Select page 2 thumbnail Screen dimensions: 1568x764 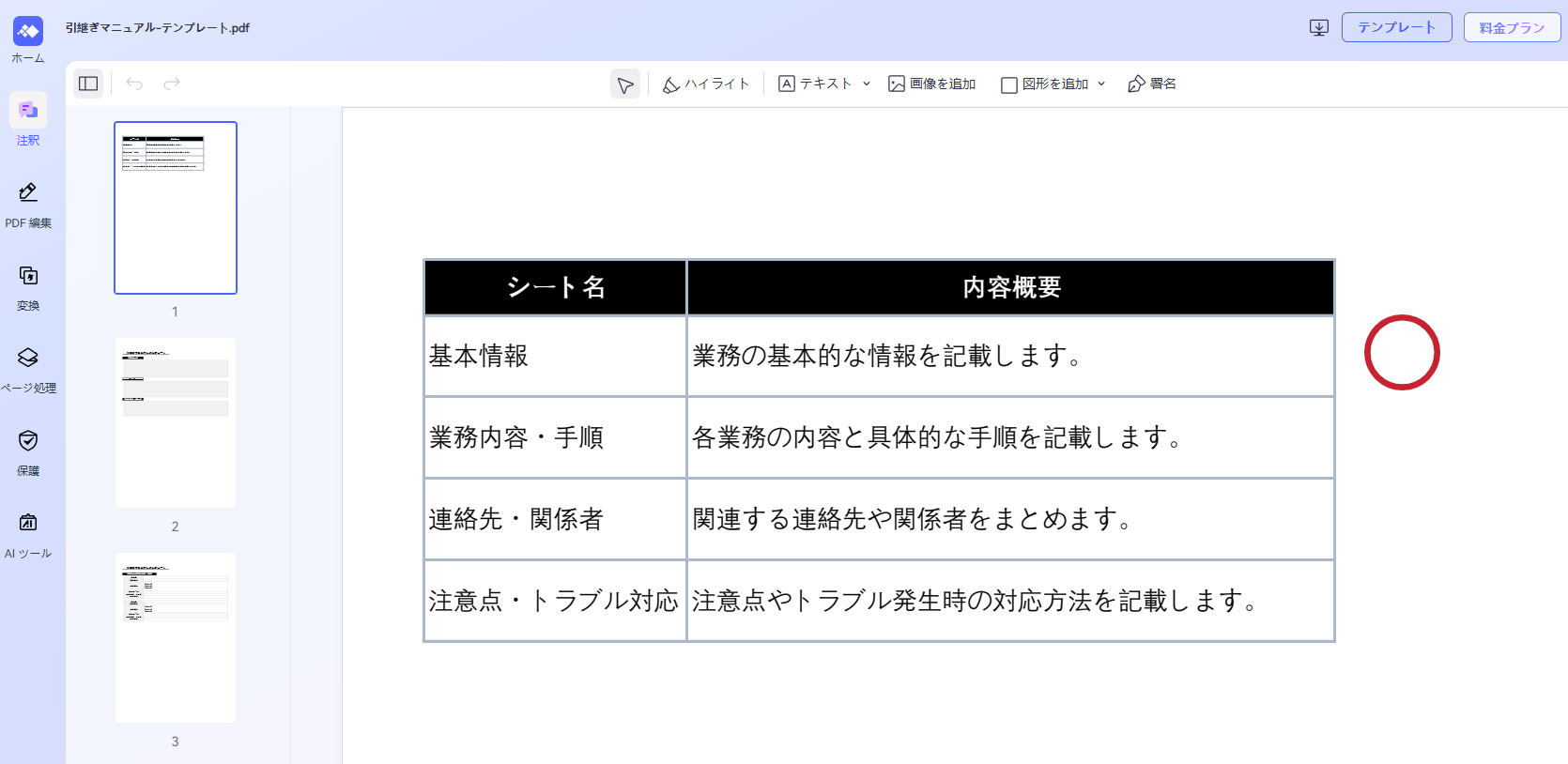pos(176,422)
